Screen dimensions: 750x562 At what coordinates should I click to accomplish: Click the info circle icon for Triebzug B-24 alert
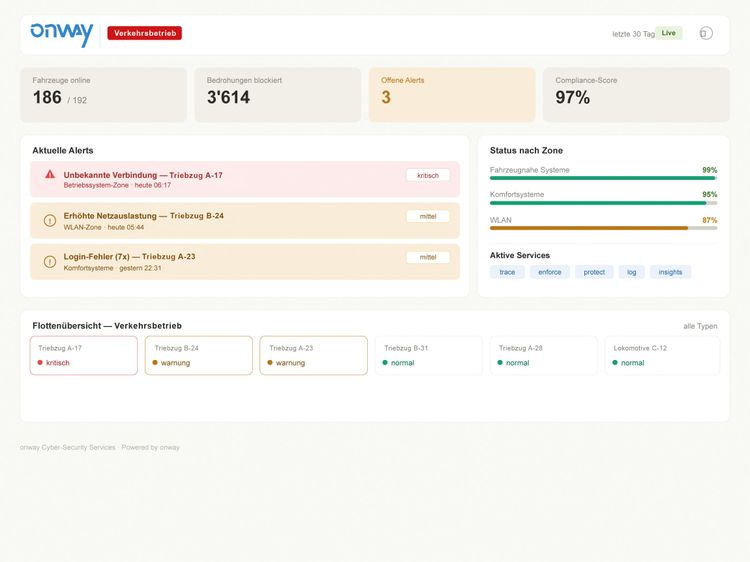tap(50, 220)
